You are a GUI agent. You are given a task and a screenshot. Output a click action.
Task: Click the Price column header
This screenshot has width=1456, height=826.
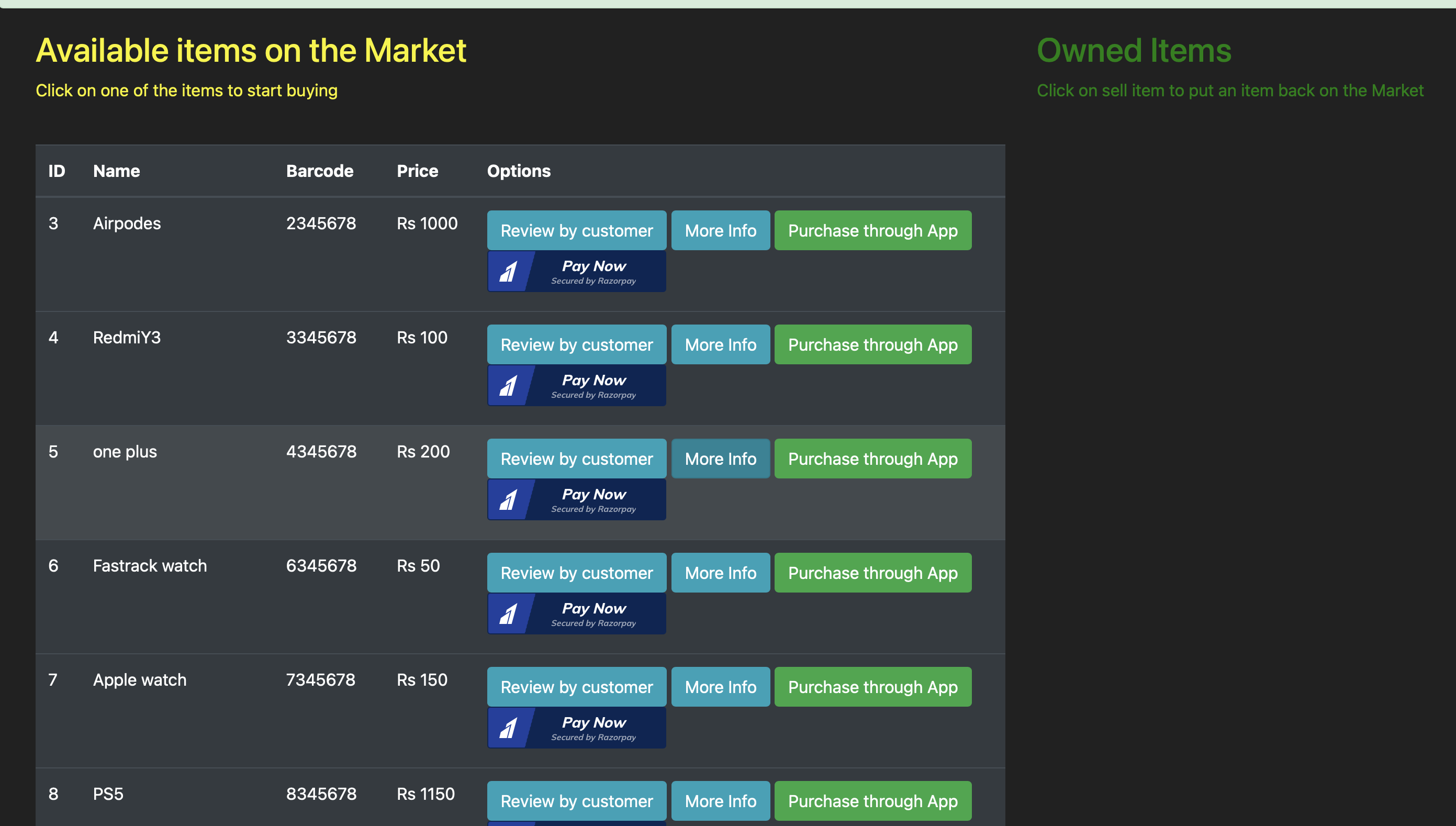(418, 171)
